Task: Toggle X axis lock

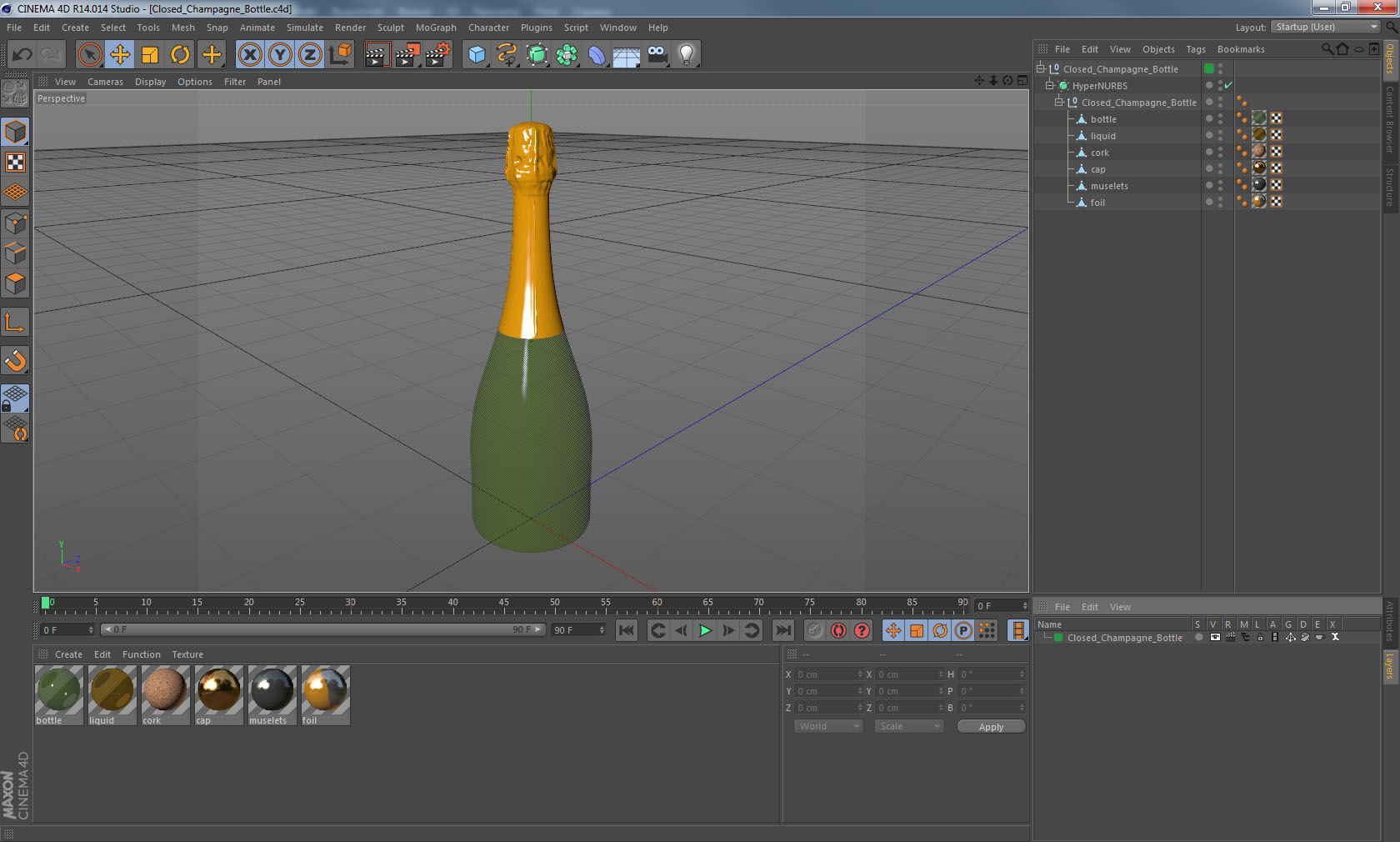Action: coord(249,55)
